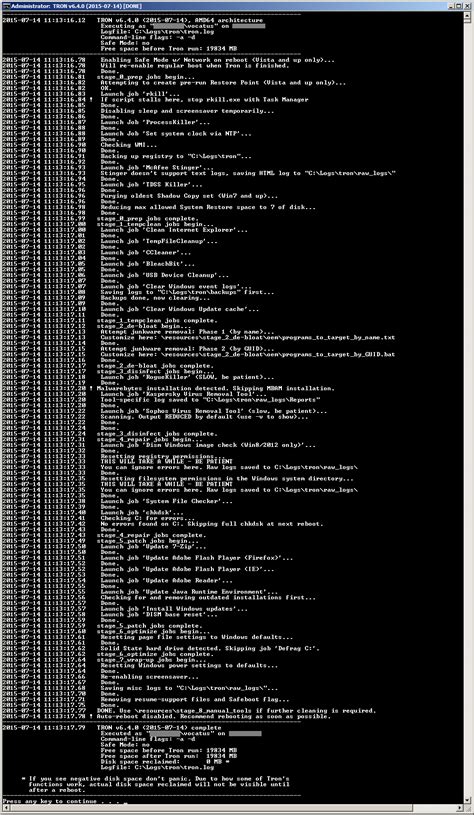Click the 'Press any key to continue' prompt

[x=64, y=800]
